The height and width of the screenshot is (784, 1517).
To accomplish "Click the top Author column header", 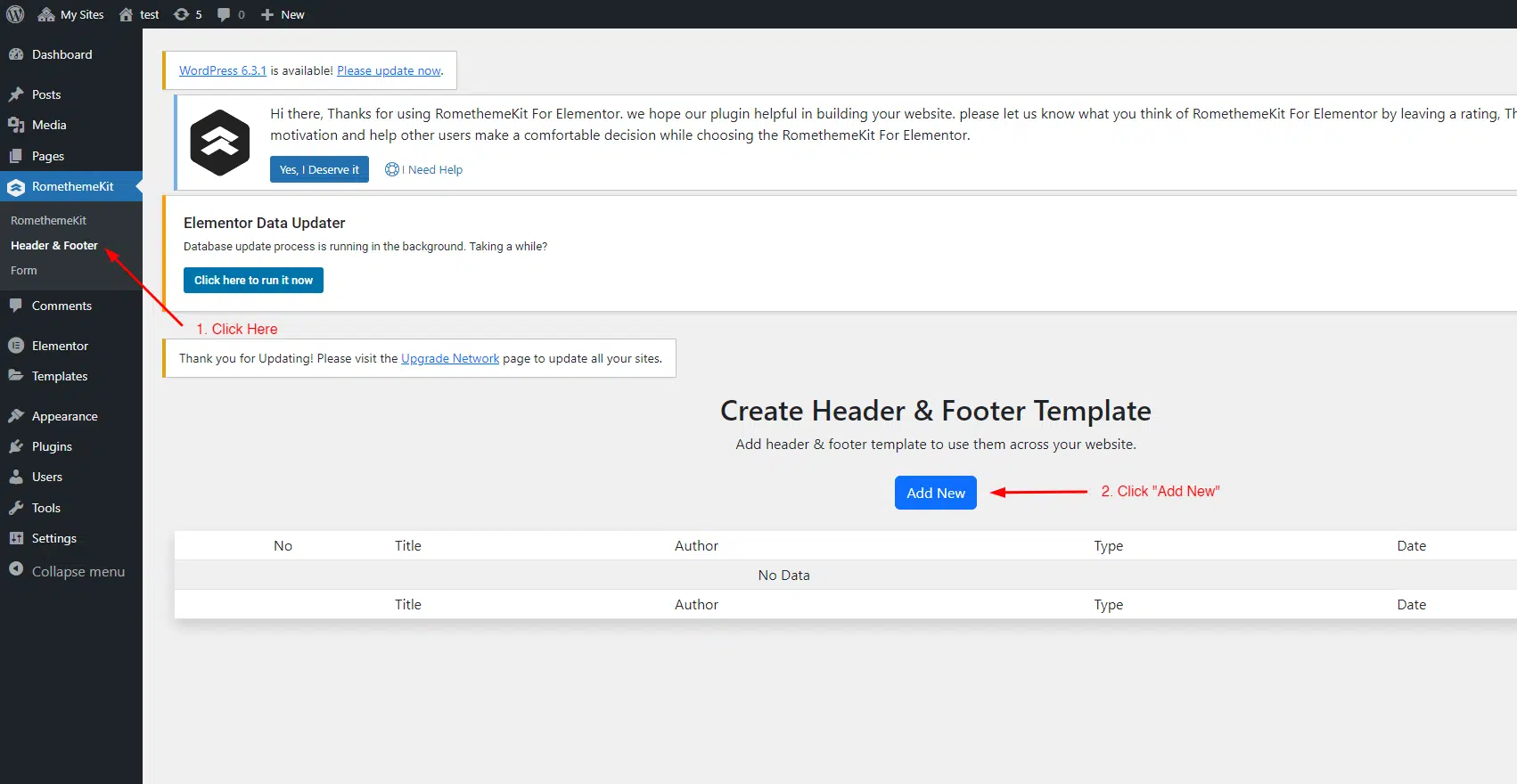I will click(696, 545).
